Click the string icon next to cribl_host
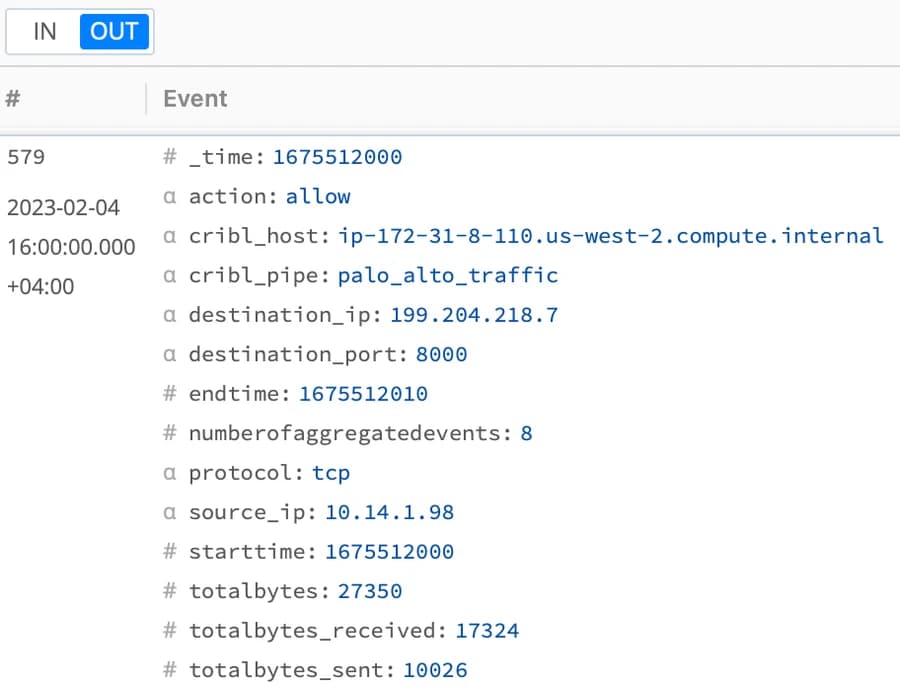900x689 pixels. (x=170, y=236)
